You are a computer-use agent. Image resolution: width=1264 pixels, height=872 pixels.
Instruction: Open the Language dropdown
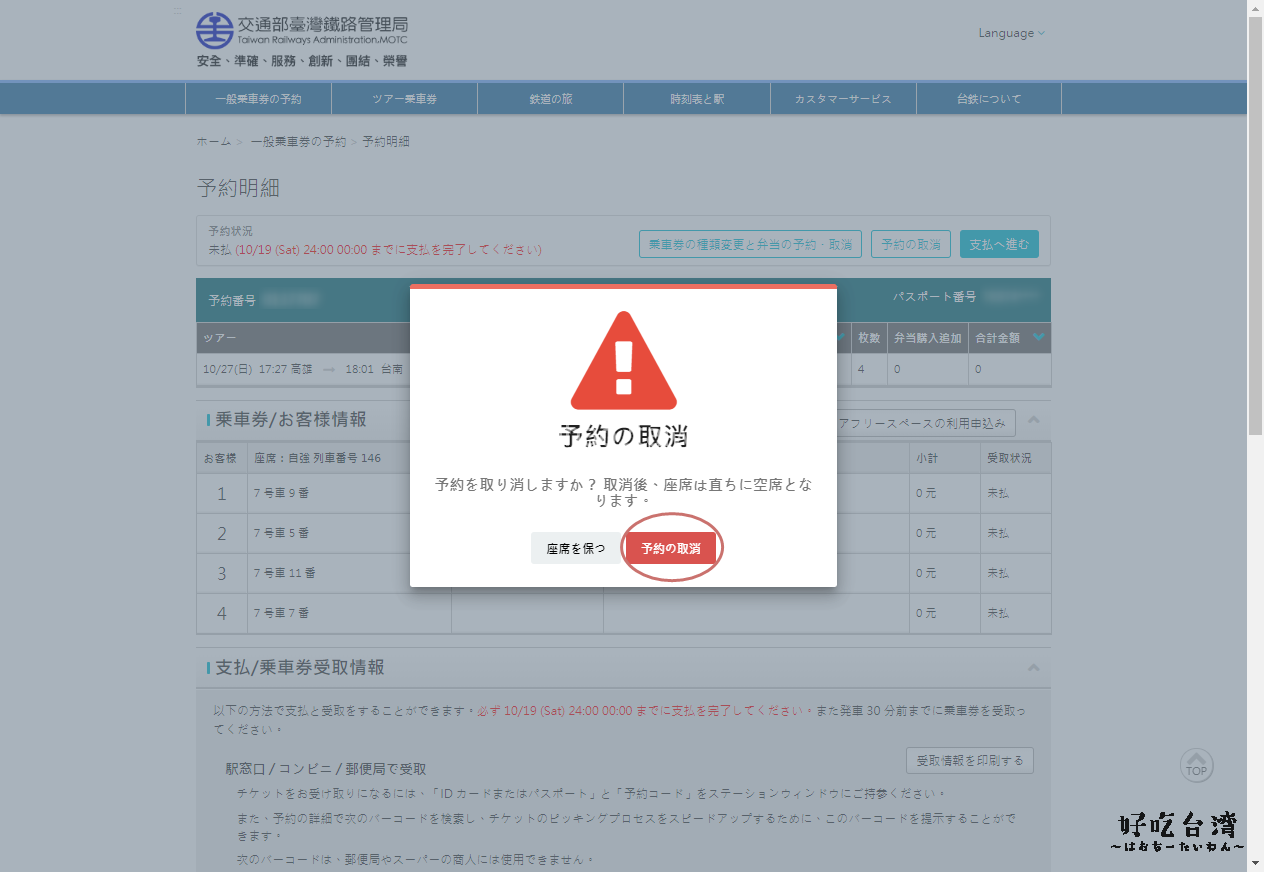tap(1011, 33)
